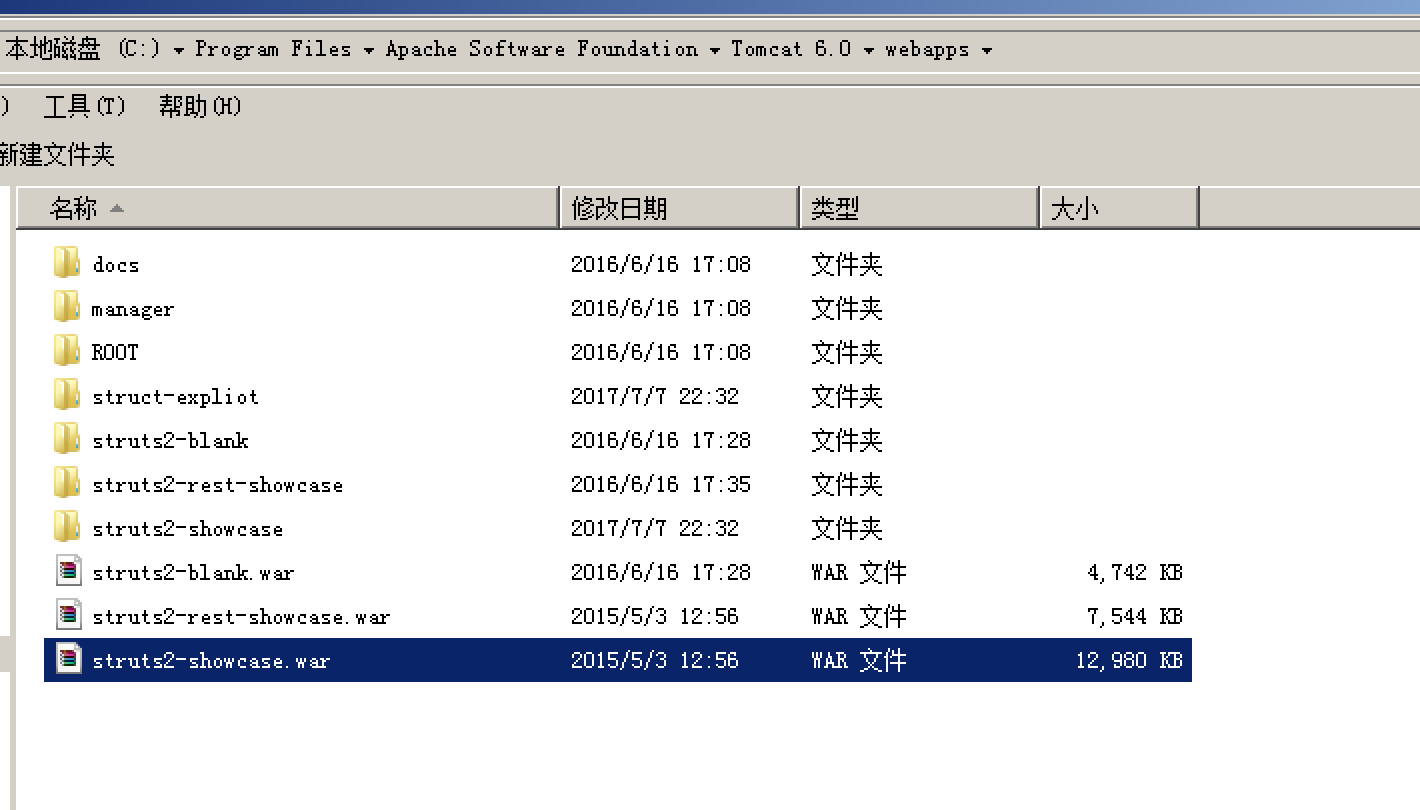Viewport: 1420px width, 810px height.
Task: Select the ROOT folder name
Action: point(115,353)
